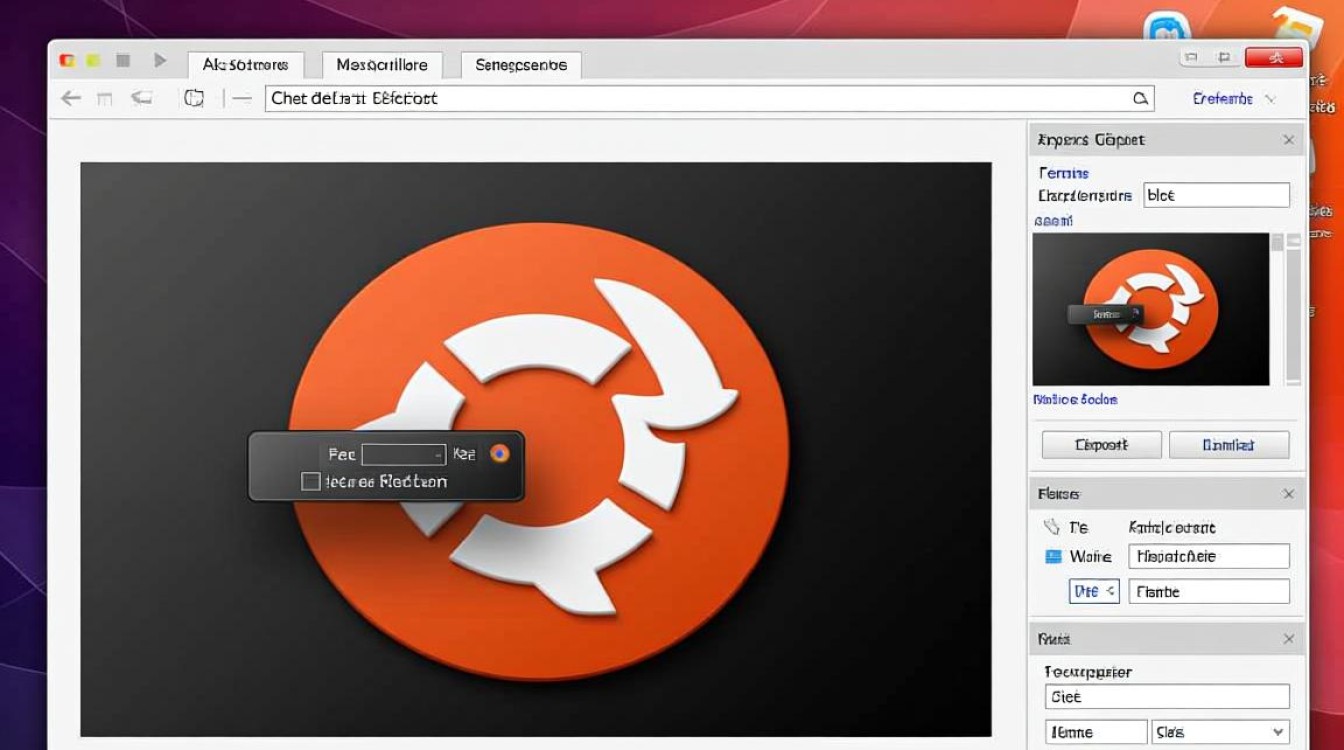Viewport: 1344px width, 750px height.
Task: Switch to the Mesqcrtillore tab
Action: [x=382, y=65]
